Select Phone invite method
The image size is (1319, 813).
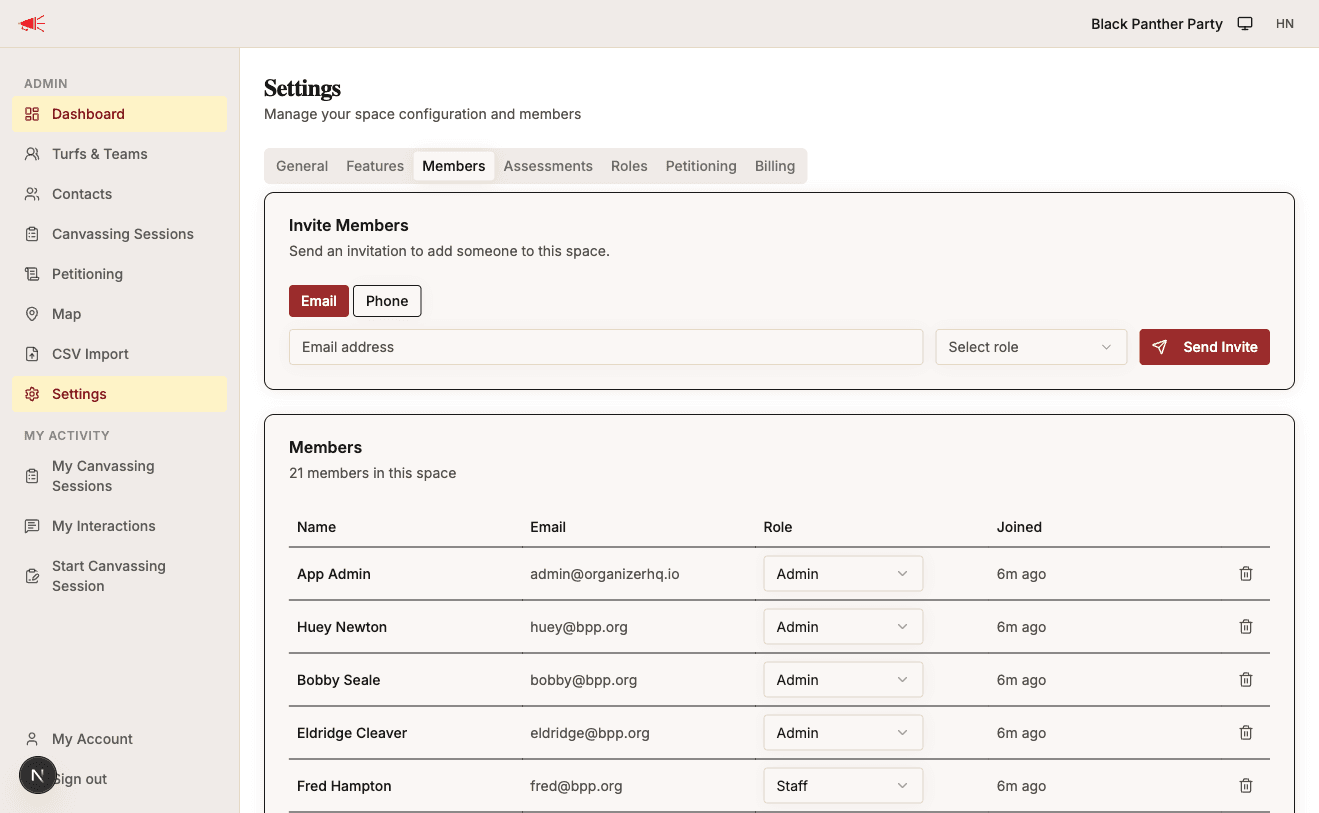point(387,301)
